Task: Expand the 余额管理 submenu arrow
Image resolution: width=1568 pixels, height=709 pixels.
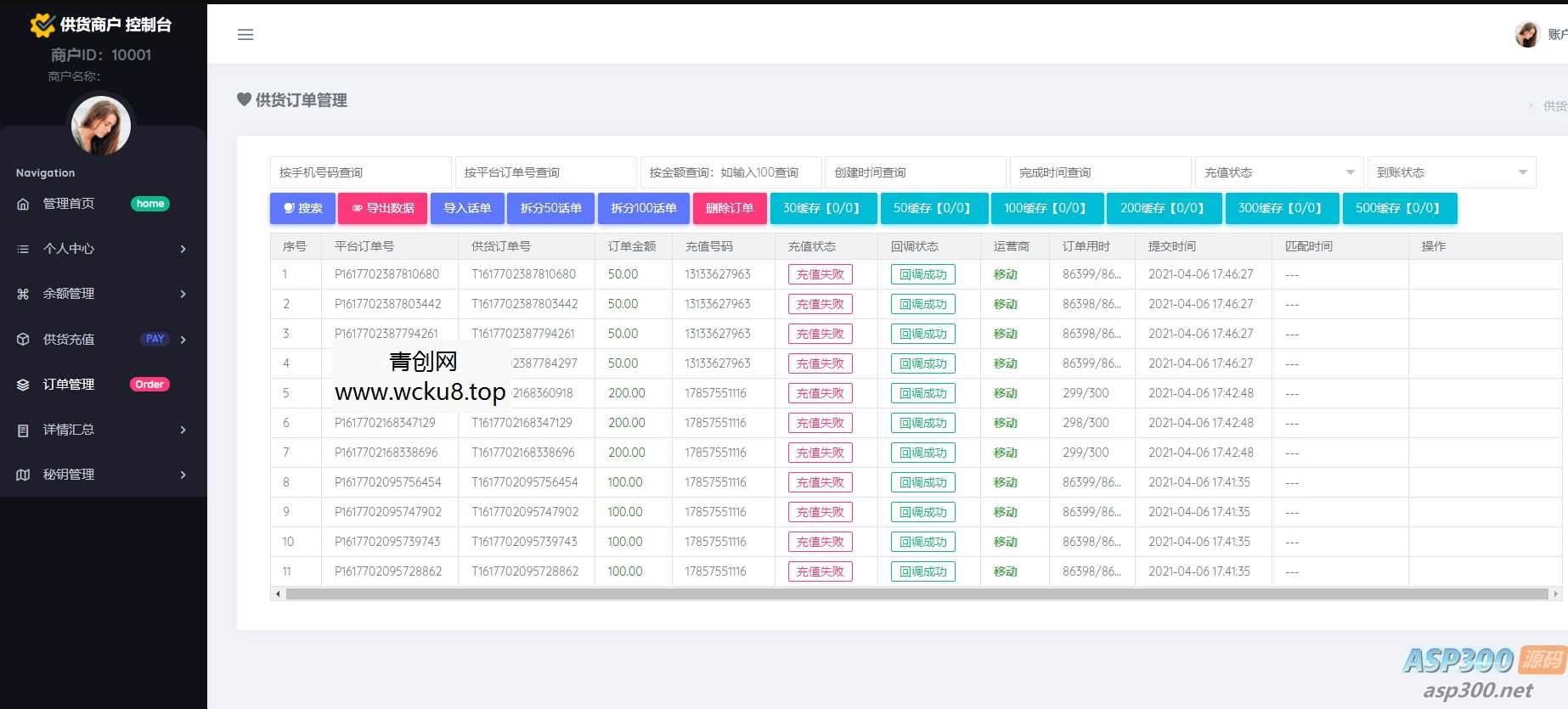Action: (x=183, y=294)
